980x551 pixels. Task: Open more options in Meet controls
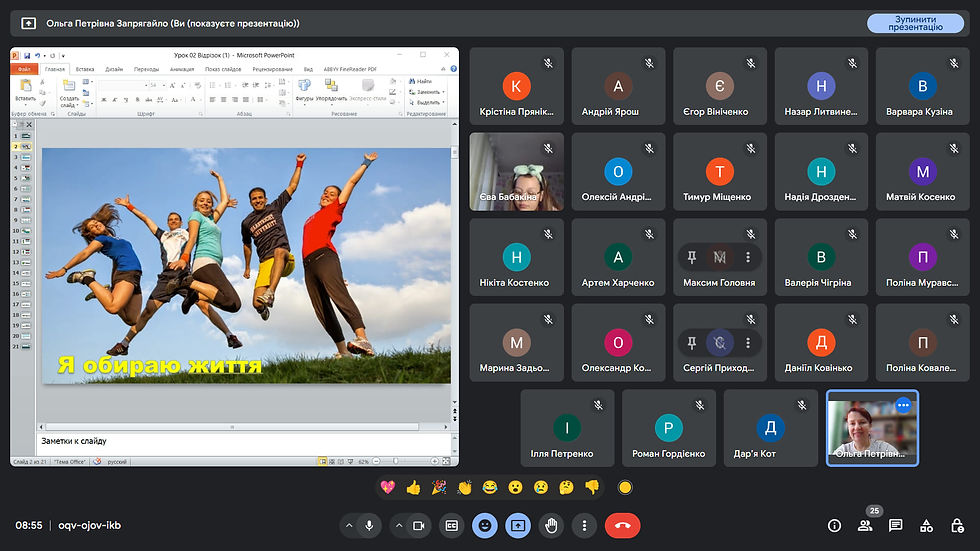pos(584,526)
